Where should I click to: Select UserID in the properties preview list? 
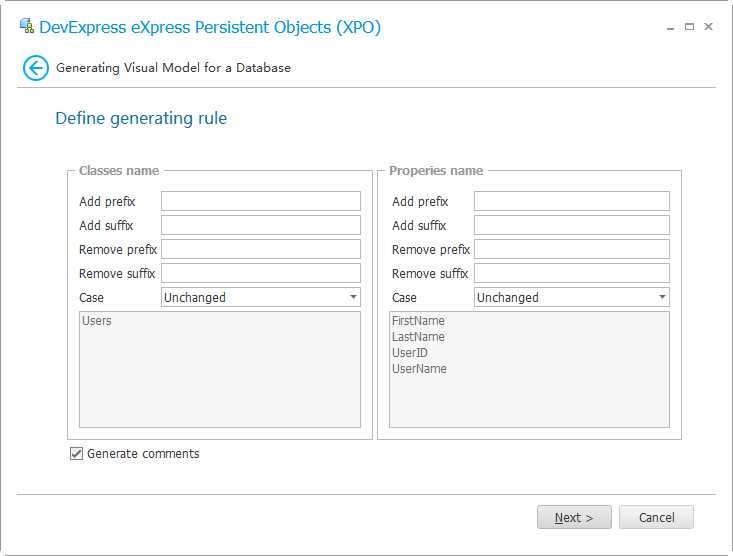pyautogui.click(x=410, y=353)
